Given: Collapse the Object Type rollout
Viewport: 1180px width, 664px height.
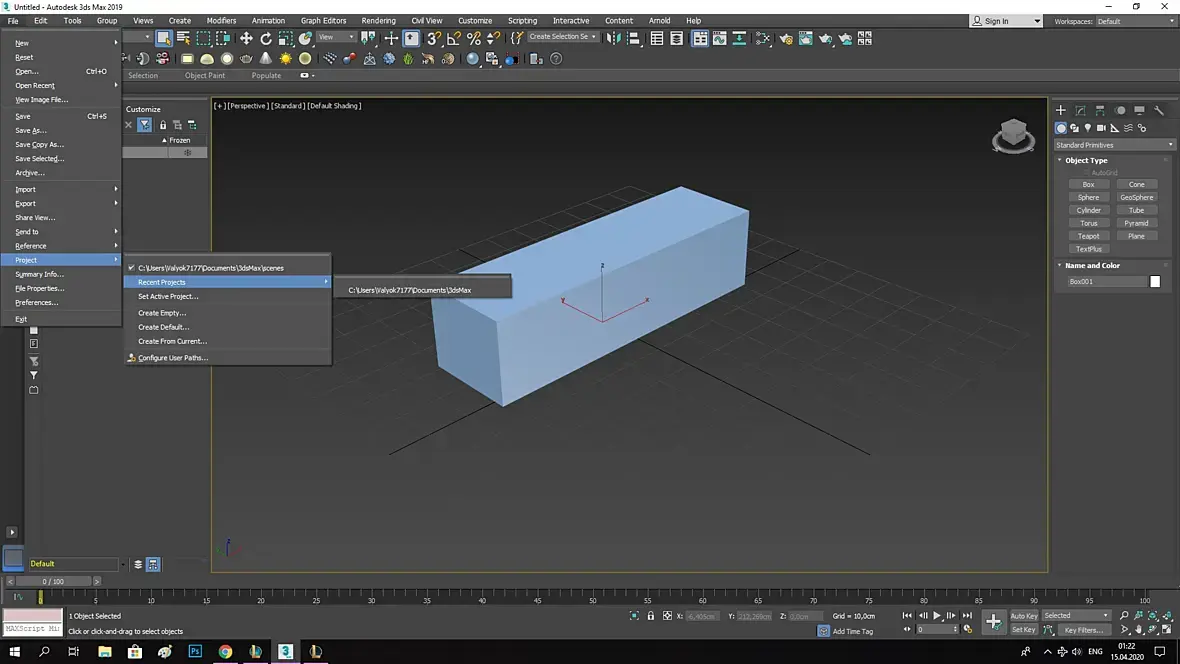Looking at the screenshot, I should (1085, 160).
